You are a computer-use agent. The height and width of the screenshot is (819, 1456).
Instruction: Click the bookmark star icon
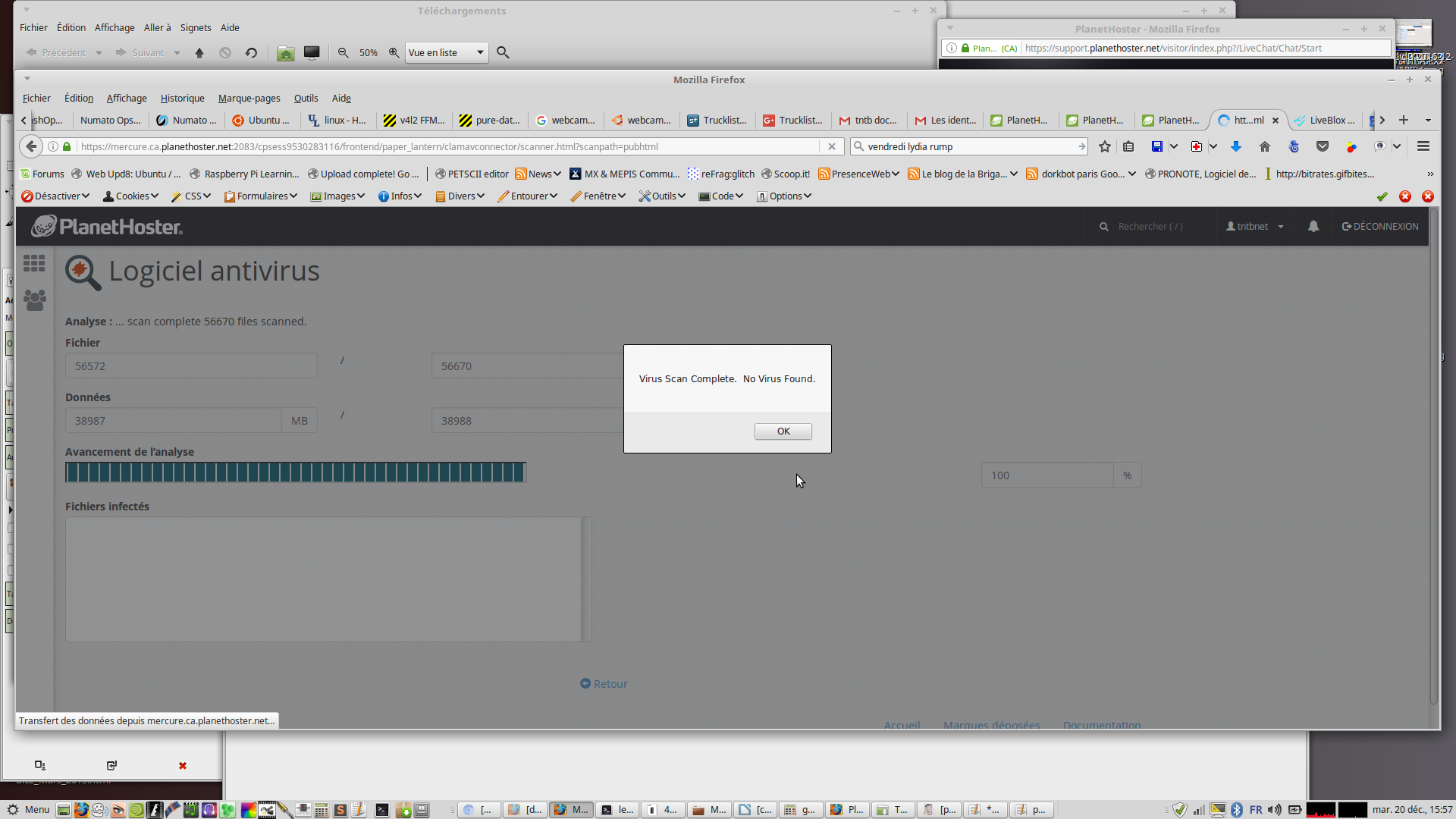[x=1104, y=146]
